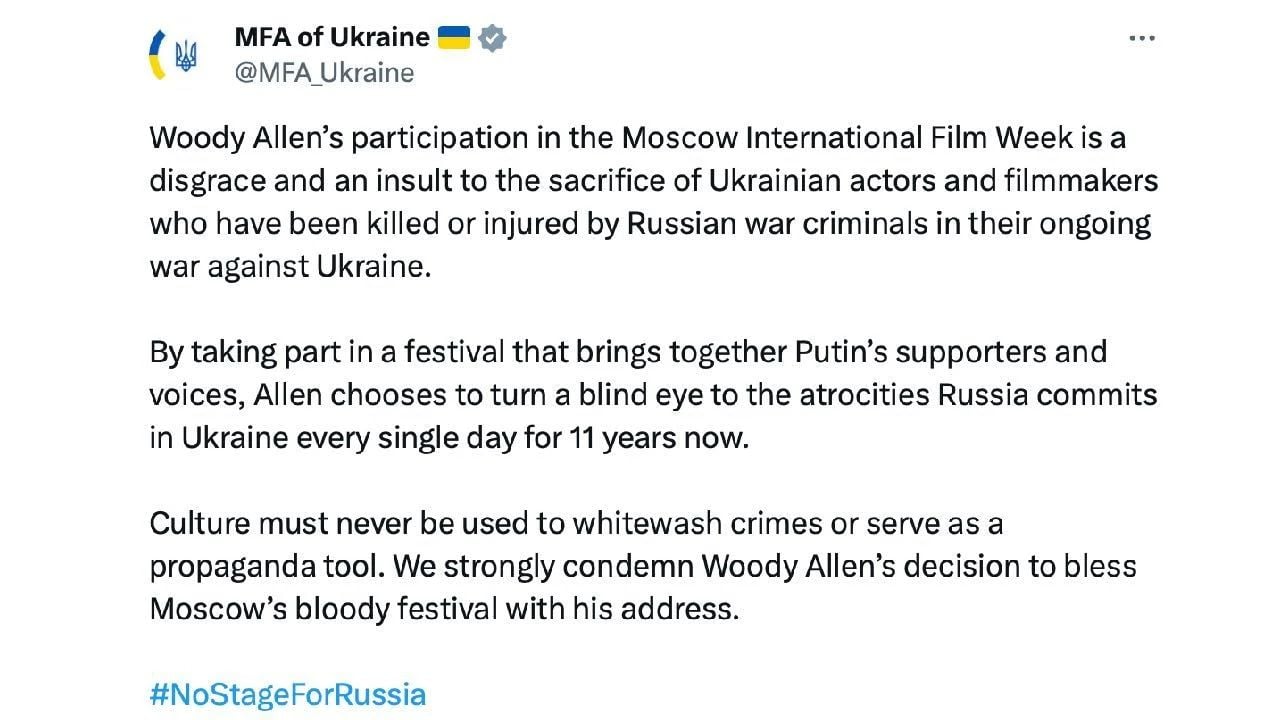Open the three-dot more options menu
Screen dimensions: 1280x720
(x=1141, y=38)
